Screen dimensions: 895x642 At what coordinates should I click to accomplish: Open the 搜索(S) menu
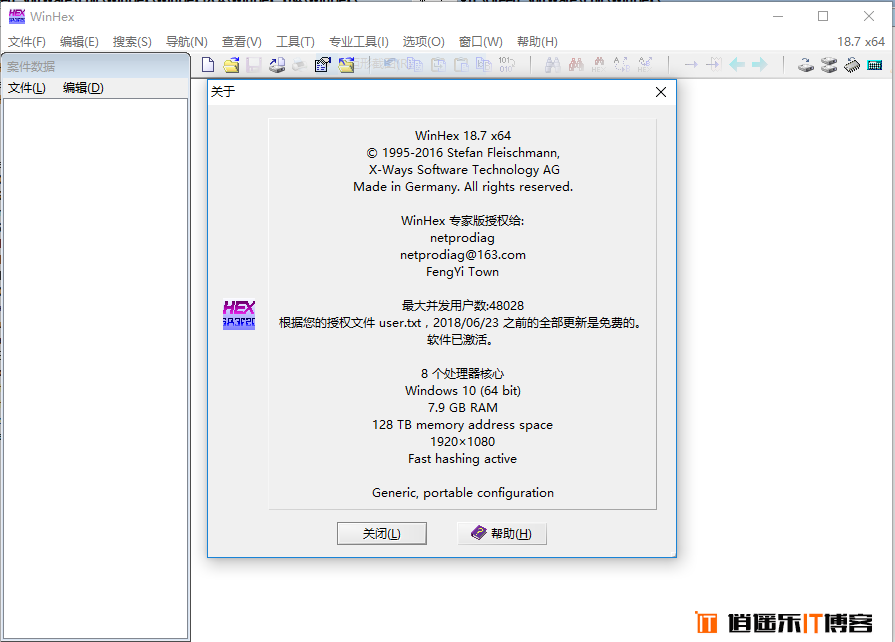tap(132, 42)
